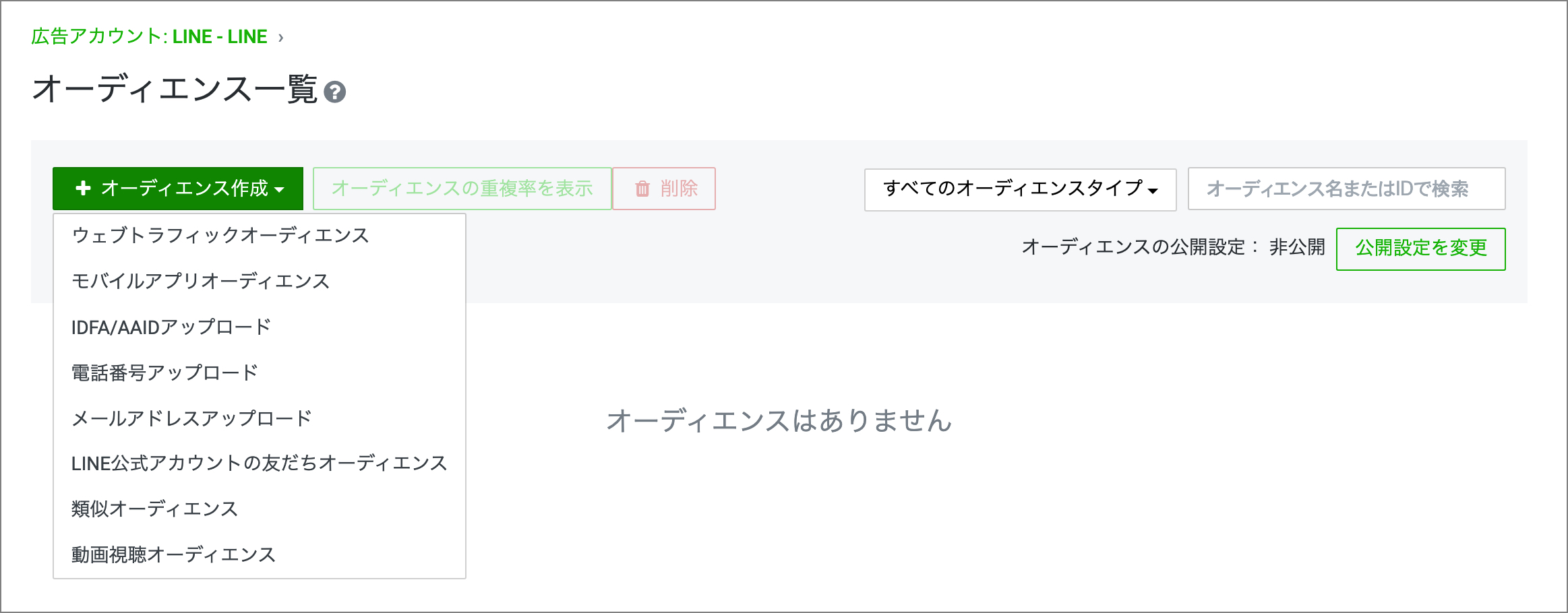
Task: Select ウェブトラフィックオーディエンス from menu
Action: 220,235
